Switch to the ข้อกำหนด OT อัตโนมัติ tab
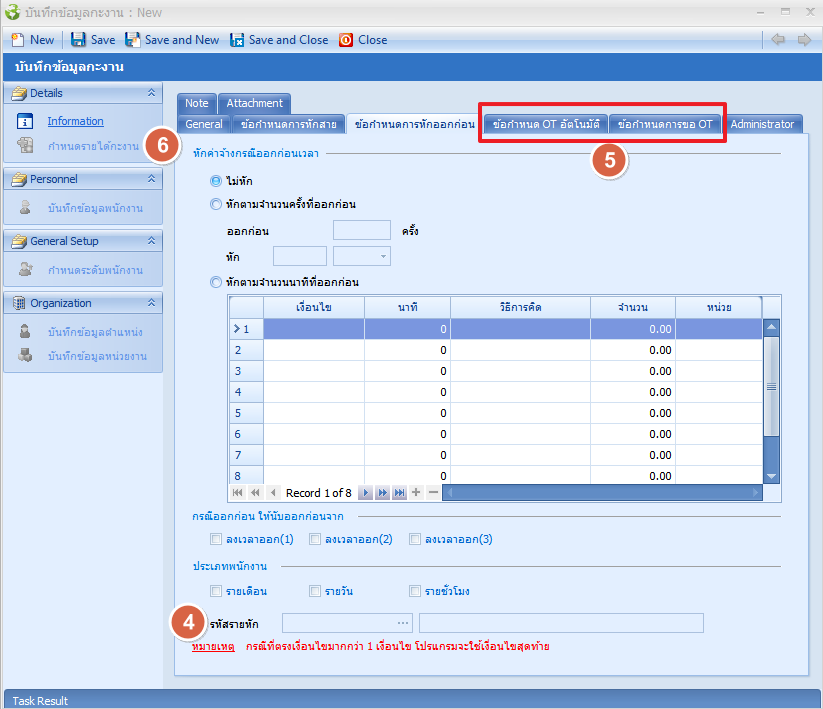The height and width of the screenshot is (709, 823). click(x=545, y=125)
